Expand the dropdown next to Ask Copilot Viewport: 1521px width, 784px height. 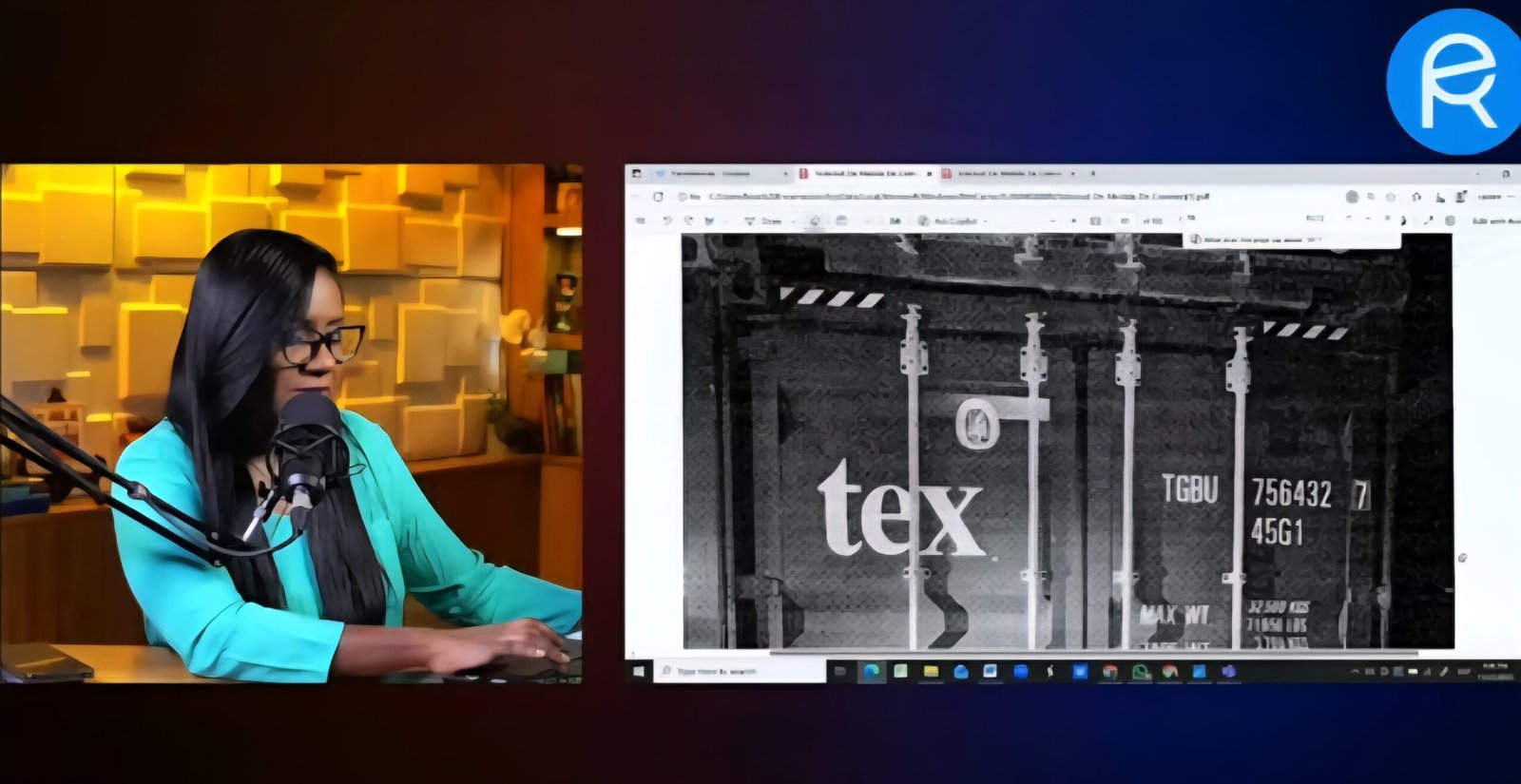[x=985, y=220]
